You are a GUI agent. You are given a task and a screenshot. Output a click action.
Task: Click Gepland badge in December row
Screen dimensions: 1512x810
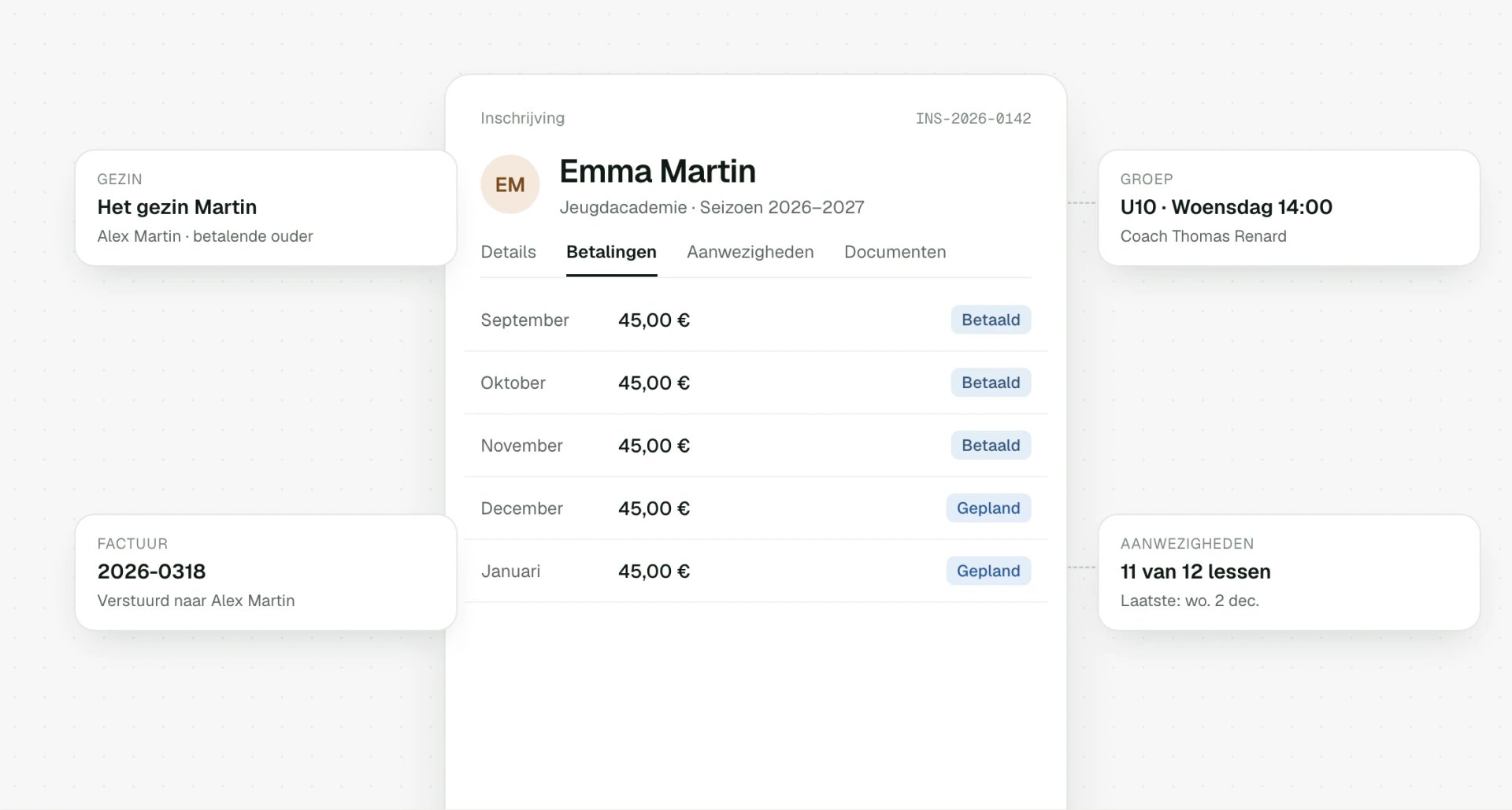coord(988,509)
